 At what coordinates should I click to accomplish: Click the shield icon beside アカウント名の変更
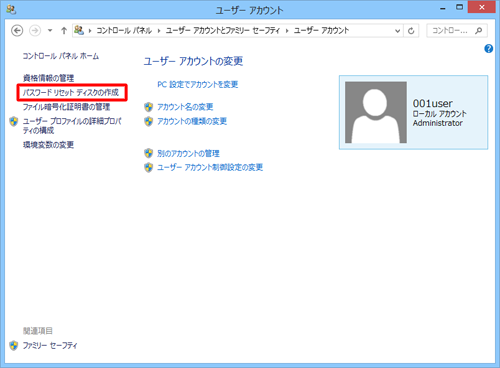tap(148, 107)
